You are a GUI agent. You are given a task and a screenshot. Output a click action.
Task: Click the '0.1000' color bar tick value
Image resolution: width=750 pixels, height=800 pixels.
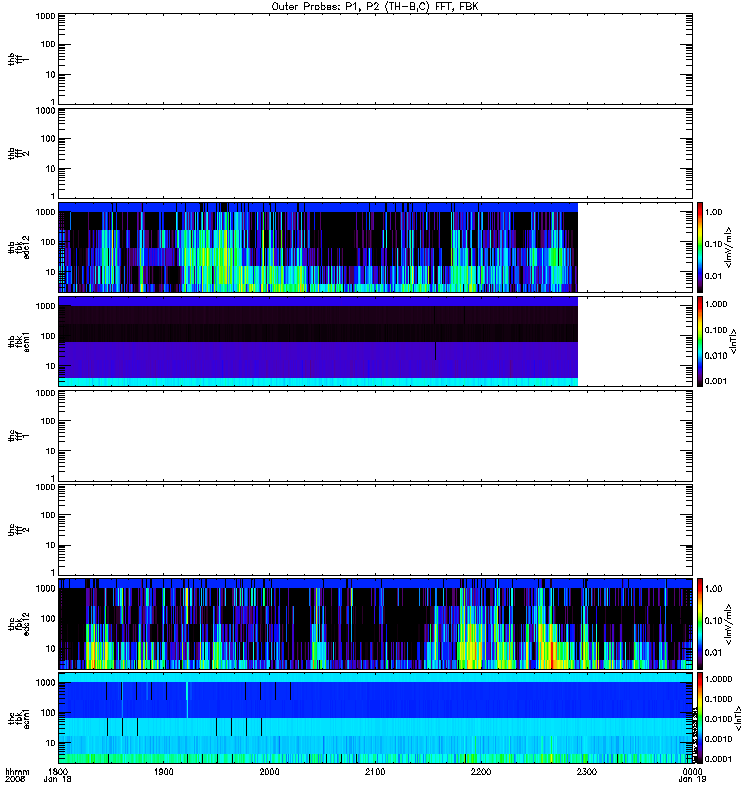(718, 699)
